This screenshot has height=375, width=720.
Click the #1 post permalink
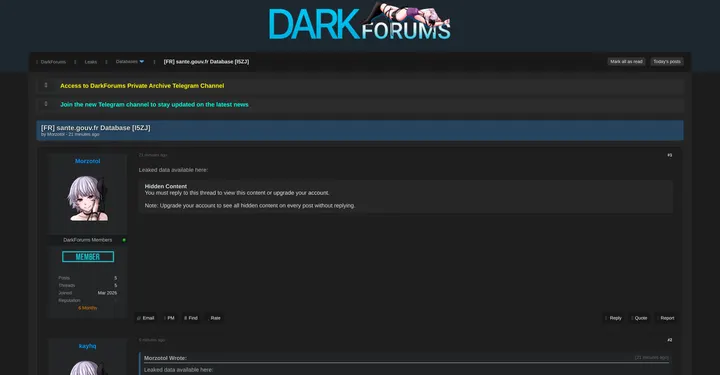tap(669, 155)
